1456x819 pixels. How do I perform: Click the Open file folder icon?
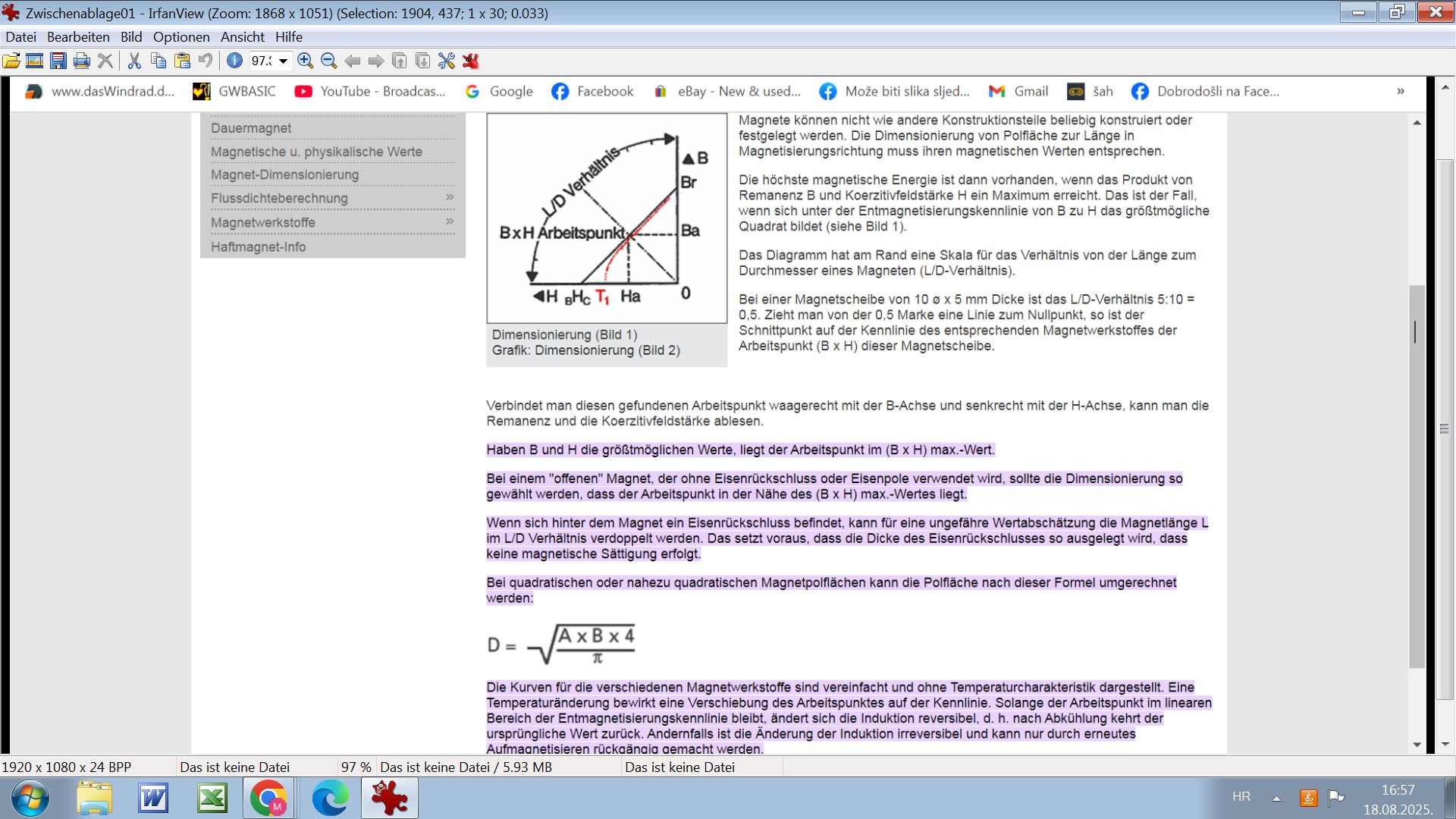(x=11, y=61)
